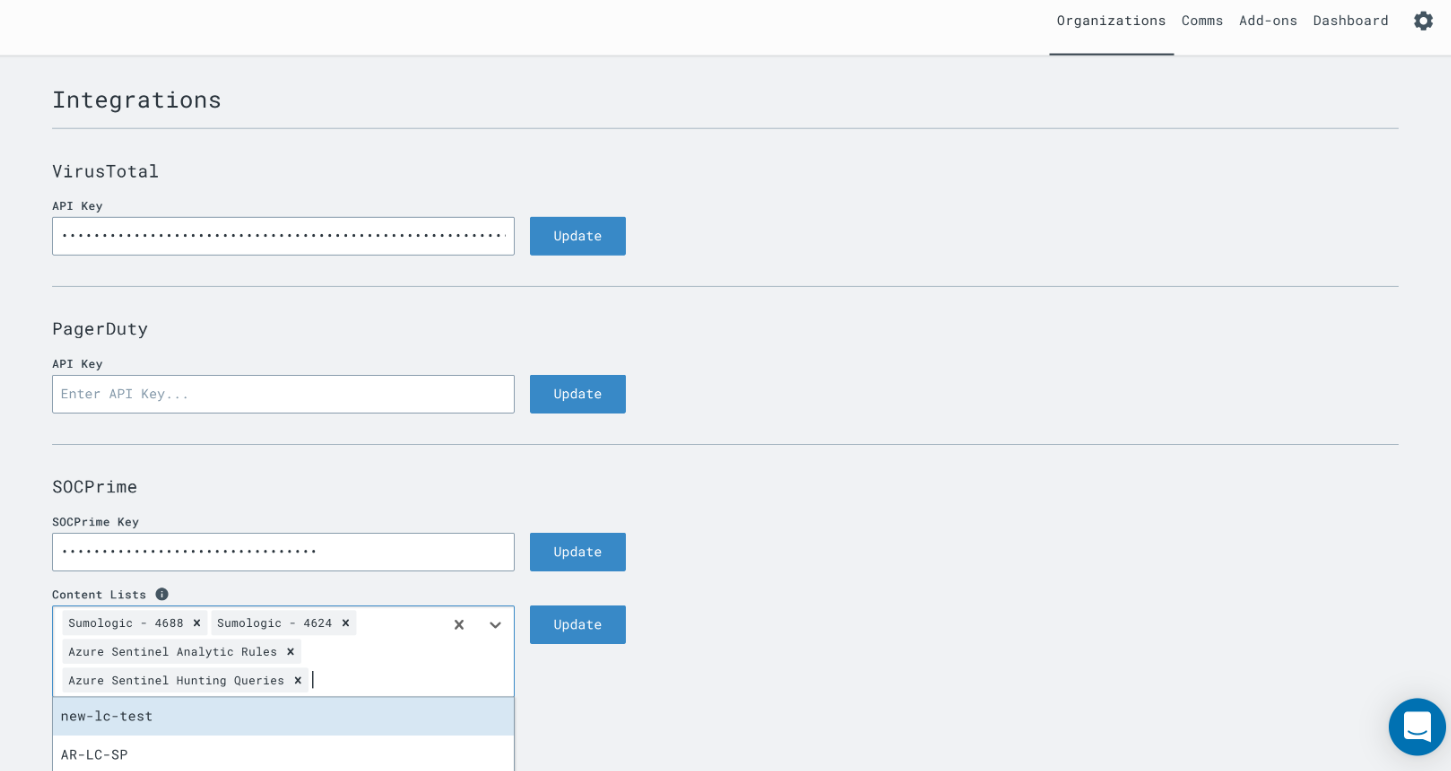Focus the PagerDuty API Key field
The image size is (1451, 771).
click(283, 394)
